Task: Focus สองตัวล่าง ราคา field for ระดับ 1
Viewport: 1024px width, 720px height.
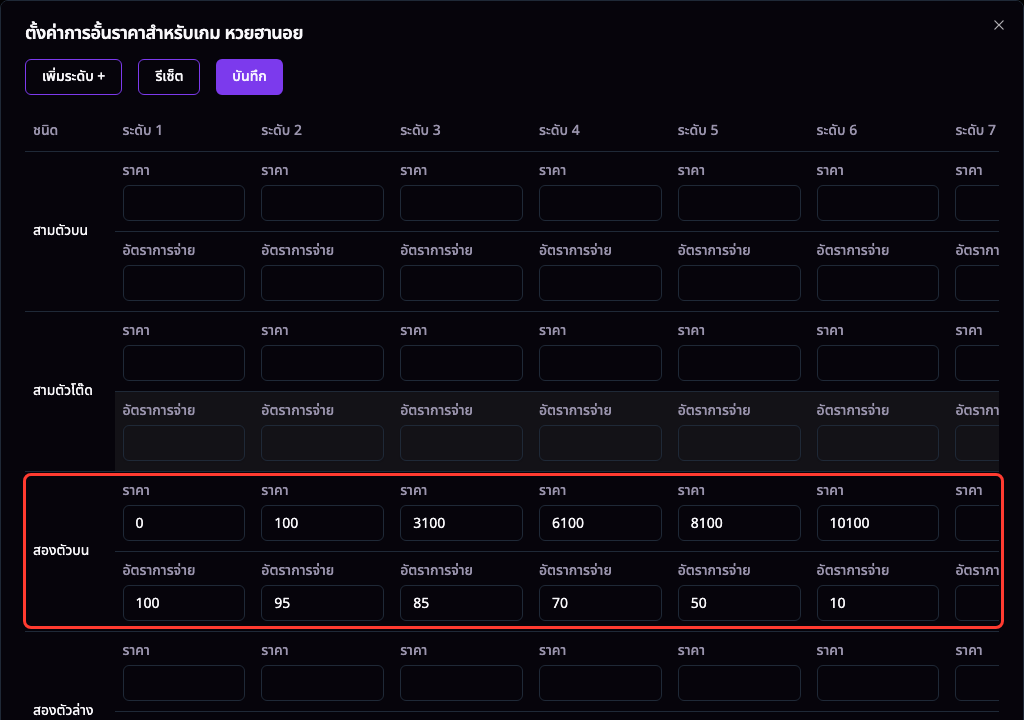Action: tap(184, 683)
